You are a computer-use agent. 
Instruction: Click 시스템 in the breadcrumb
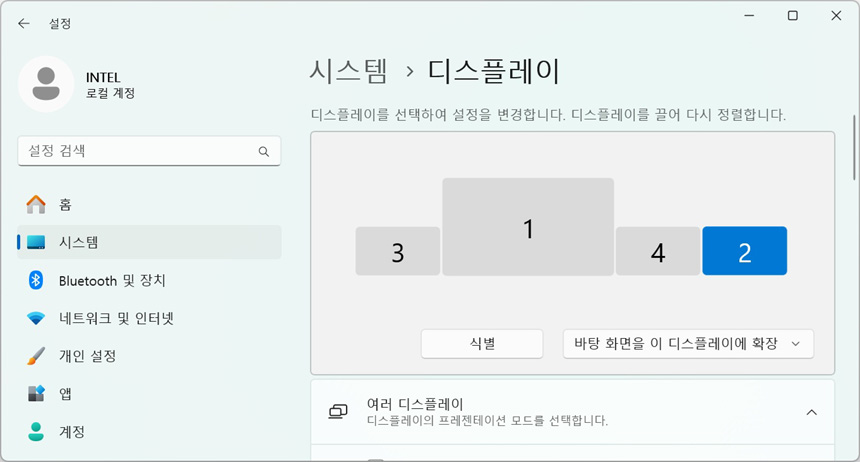349,72
